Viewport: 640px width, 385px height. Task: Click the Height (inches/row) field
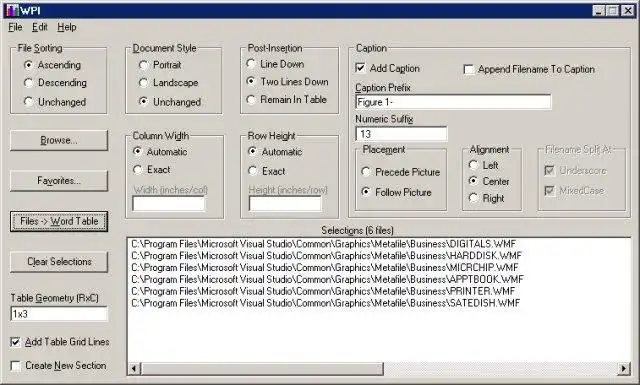coord(285,204)
